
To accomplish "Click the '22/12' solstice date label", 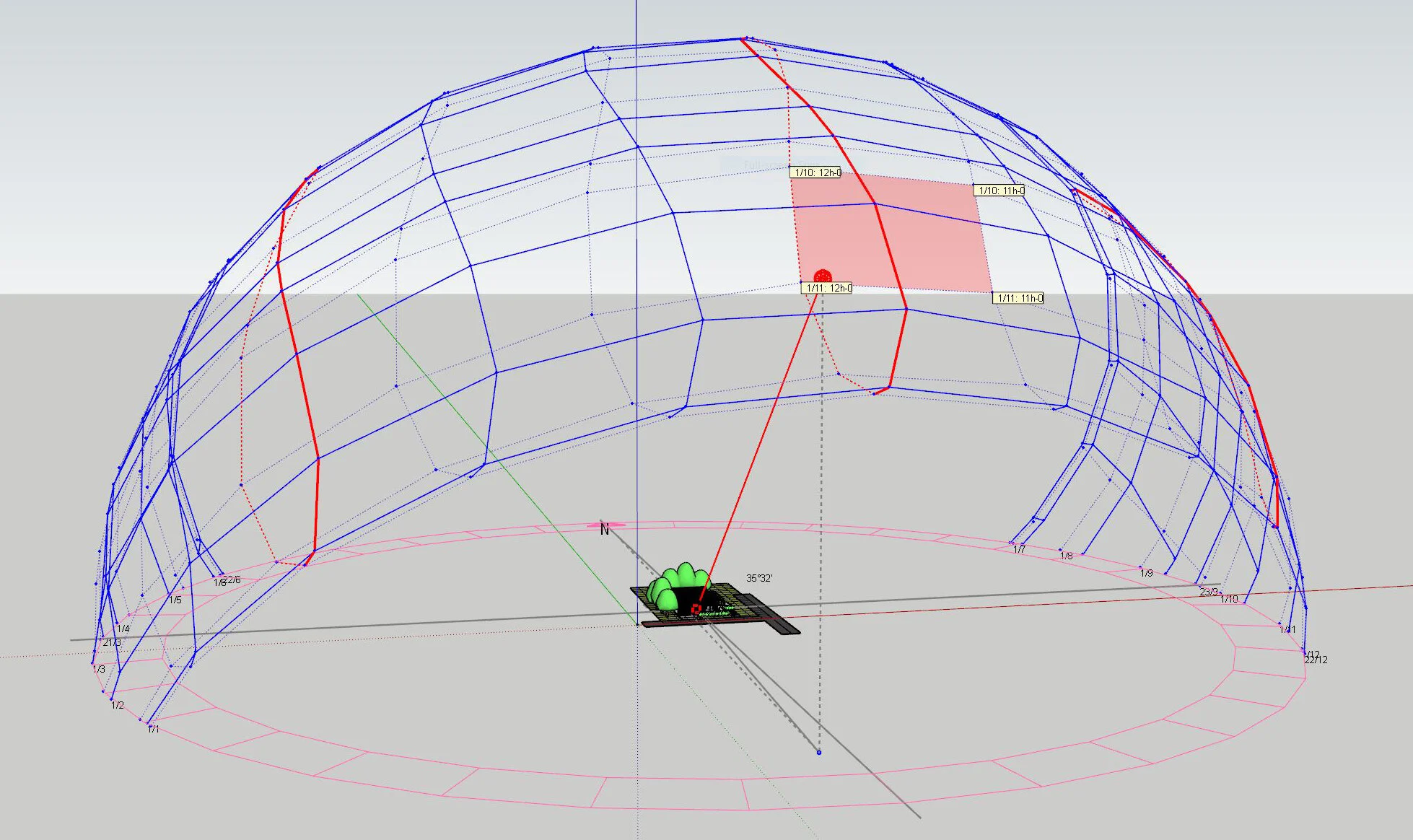I will pyautogui.click(x=1316, y=660).
